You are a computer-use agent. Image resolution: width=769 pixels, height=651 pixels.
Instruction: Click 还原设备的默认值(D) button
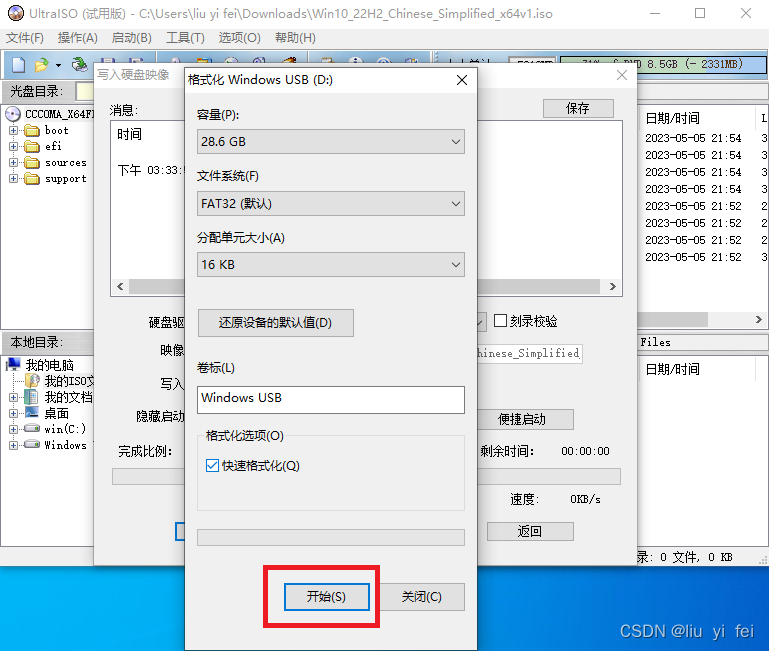[x=276, y=323]
